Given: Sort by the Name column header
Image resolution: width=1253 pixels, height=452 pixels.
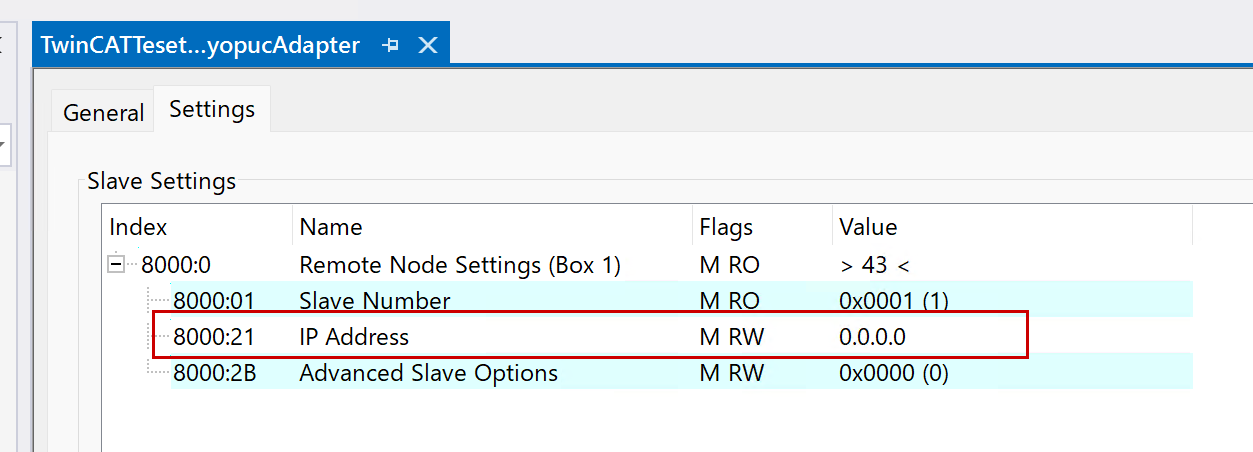Looking at the screenshot, I should (331, 227).
